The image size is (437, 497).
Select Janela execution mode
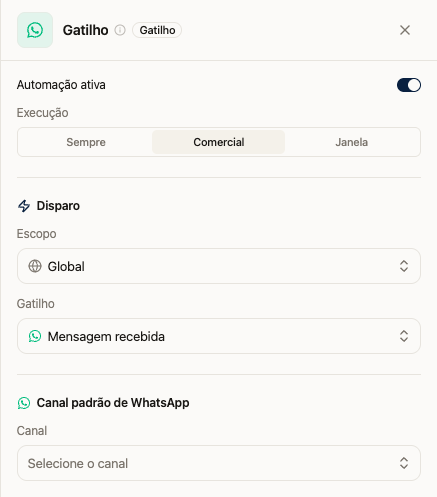352,142
